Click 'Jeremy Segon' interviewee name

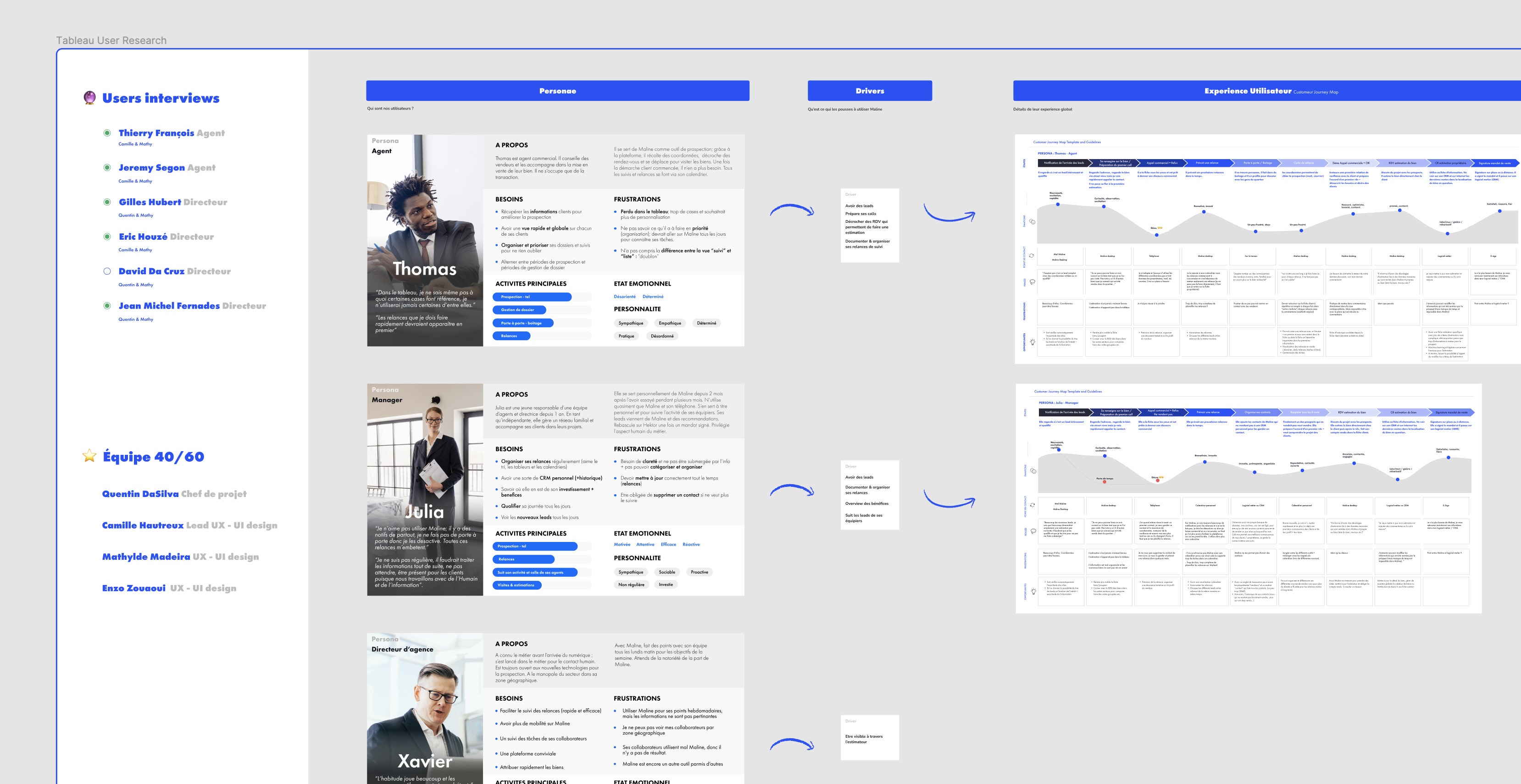[152, 168]
